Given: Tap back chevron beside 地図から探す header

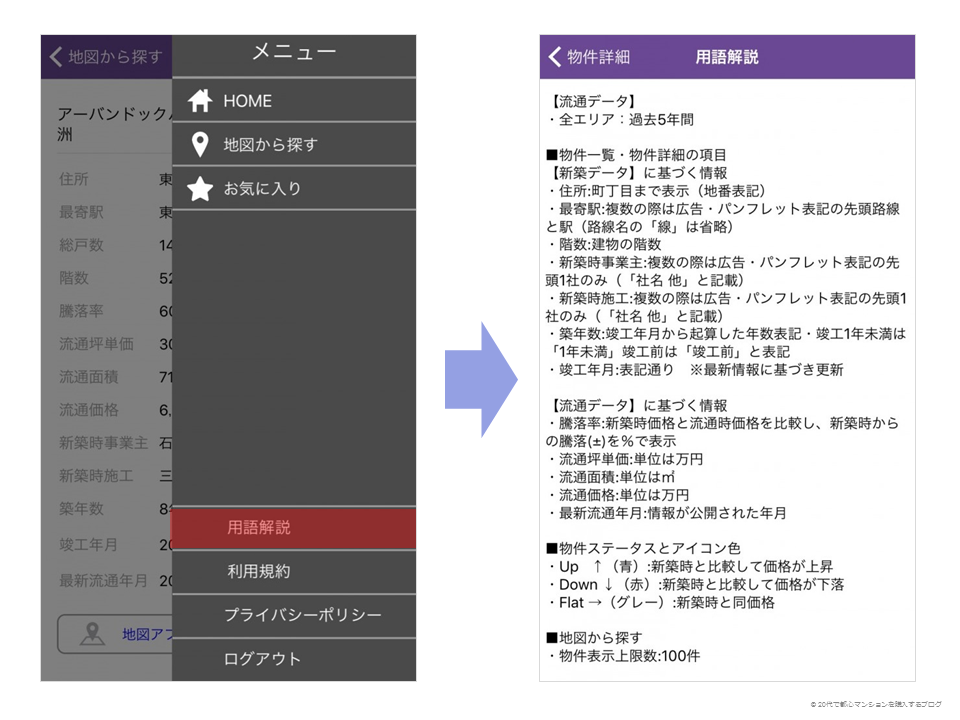Looking at the screenshot, I should [x=56, y=57].
